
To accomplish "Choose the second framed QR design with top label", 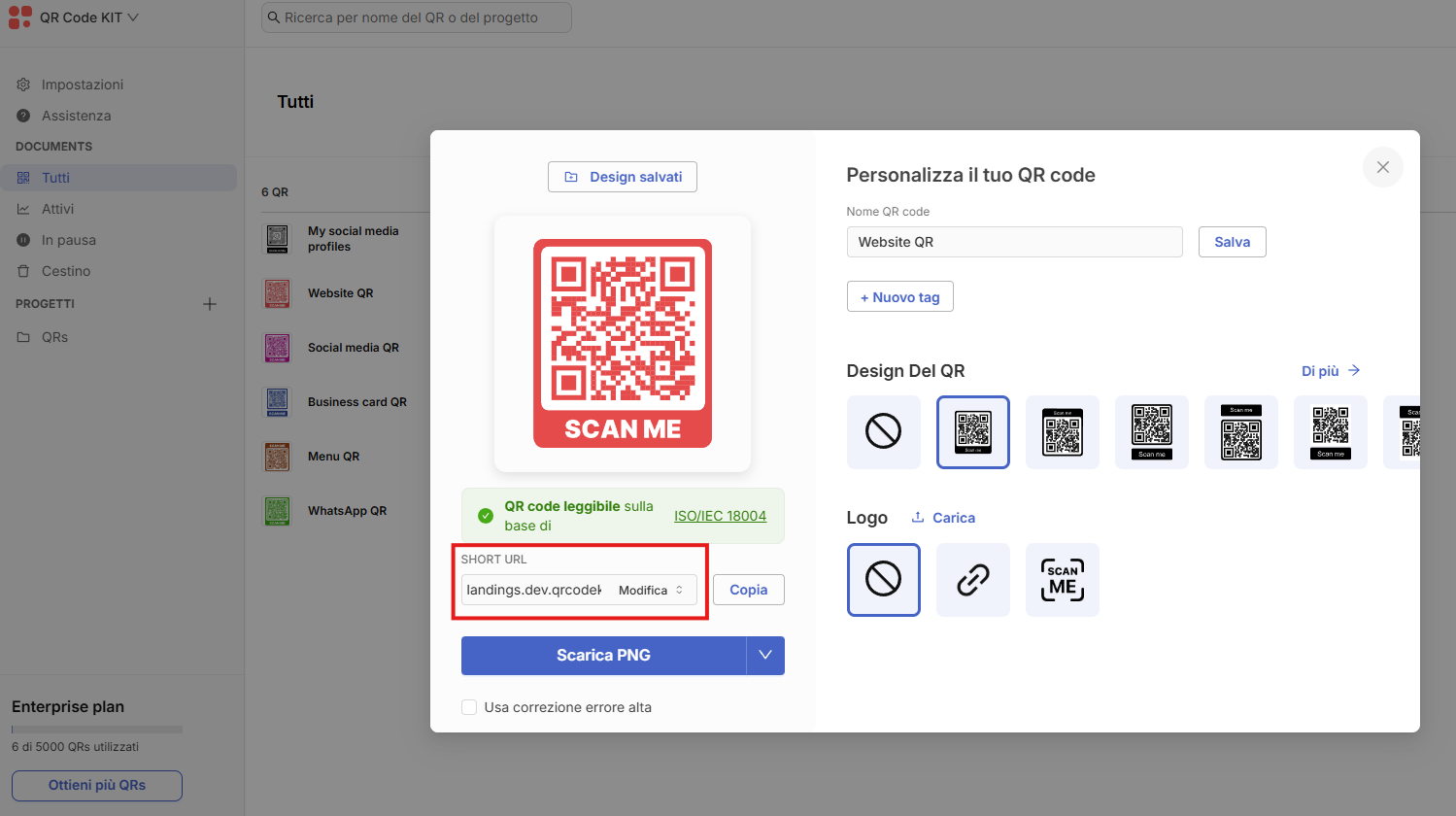I will (1063, 432).
